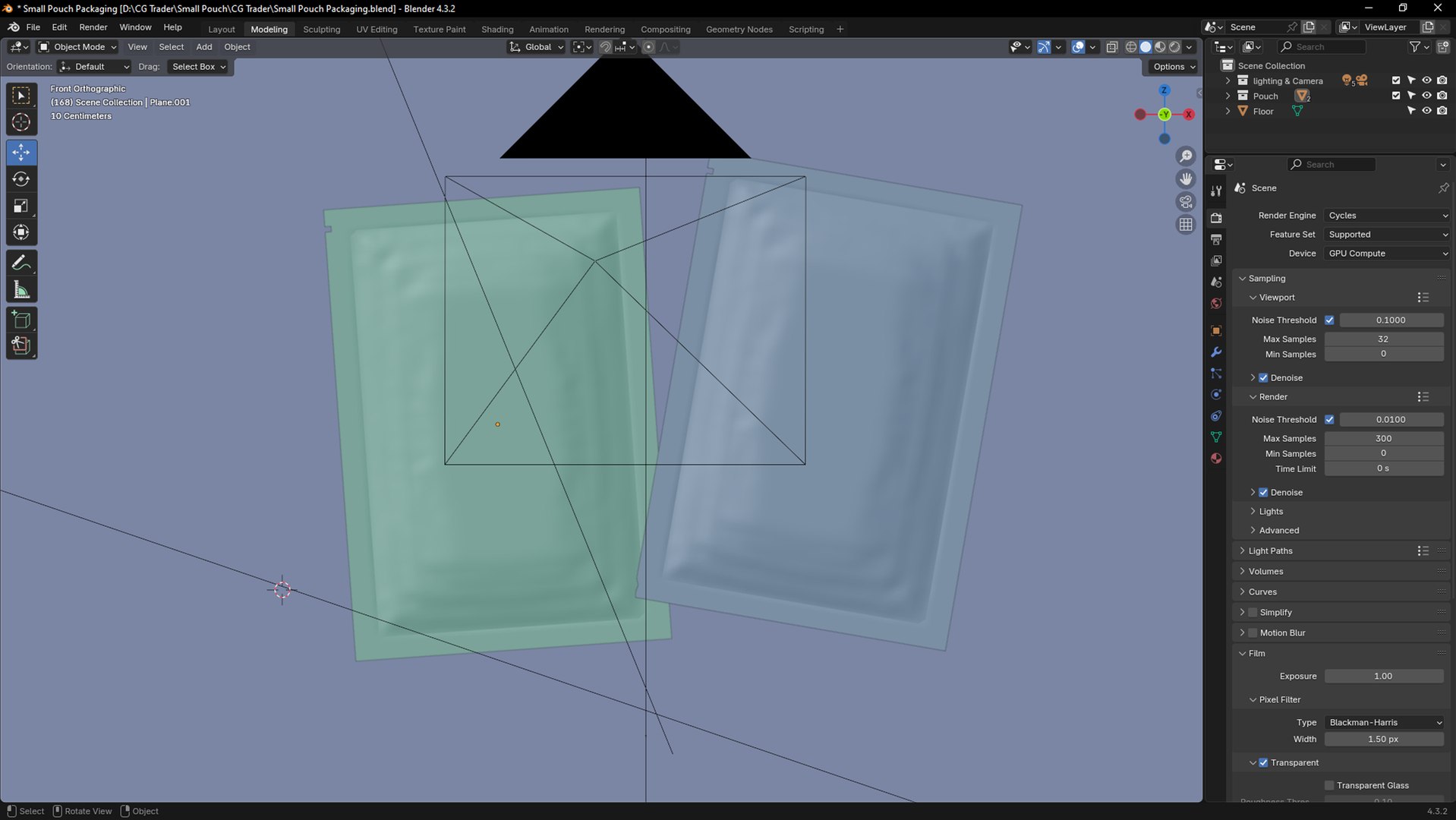Pick the Rotate tool

21,179
